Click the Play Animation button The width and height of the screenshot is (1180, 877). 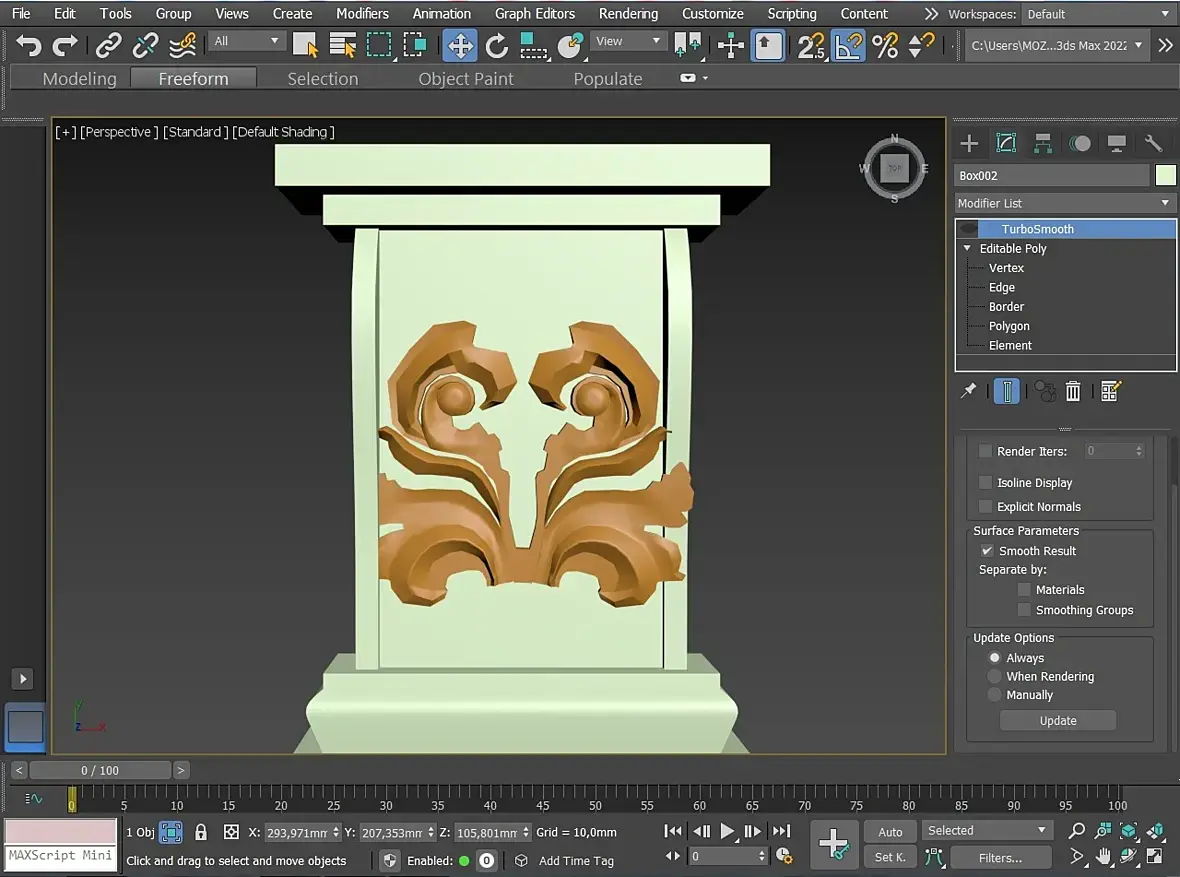click(x=727, y=830)
